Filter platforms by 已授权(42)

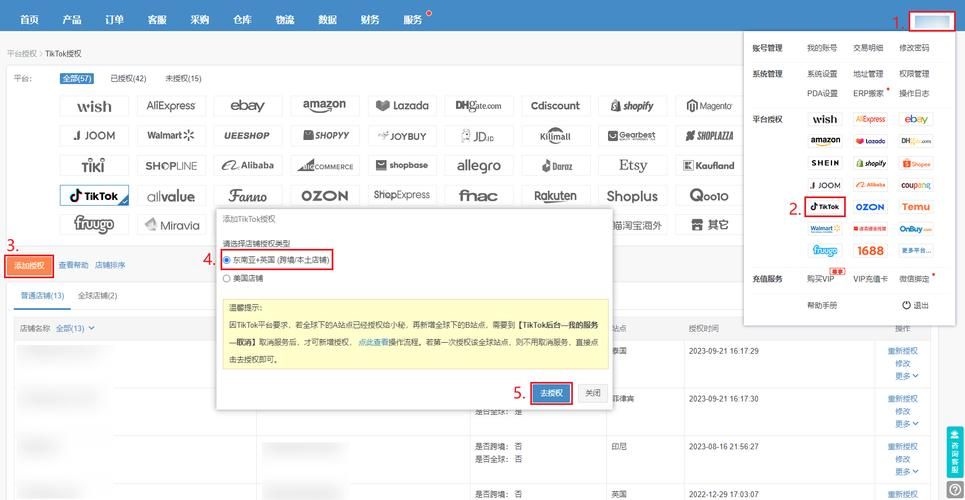[128, 79]
